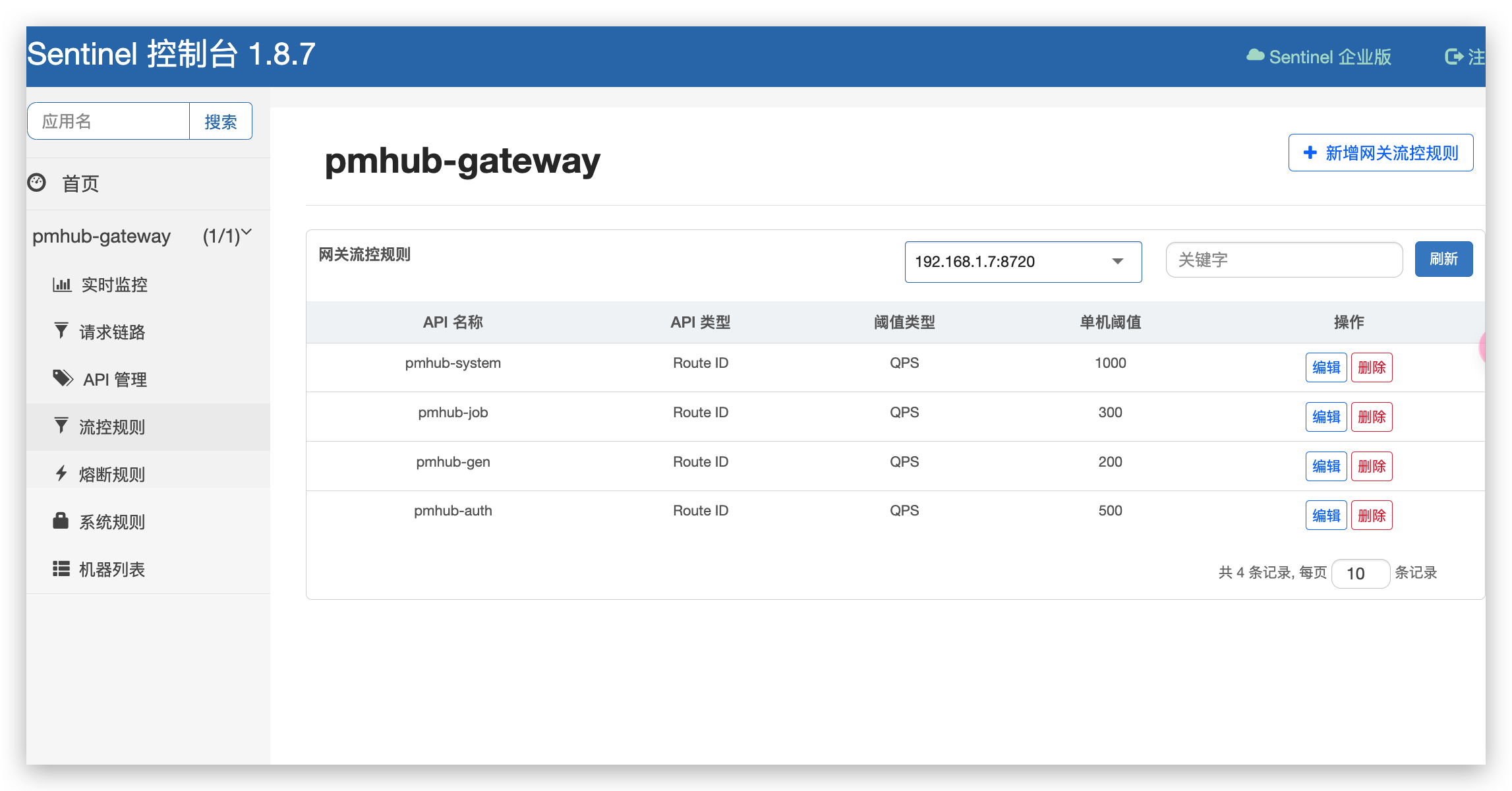Click the pmhub-gen API name cell
This screenshot has height=791, width=1512.
[x=453, y=462]
